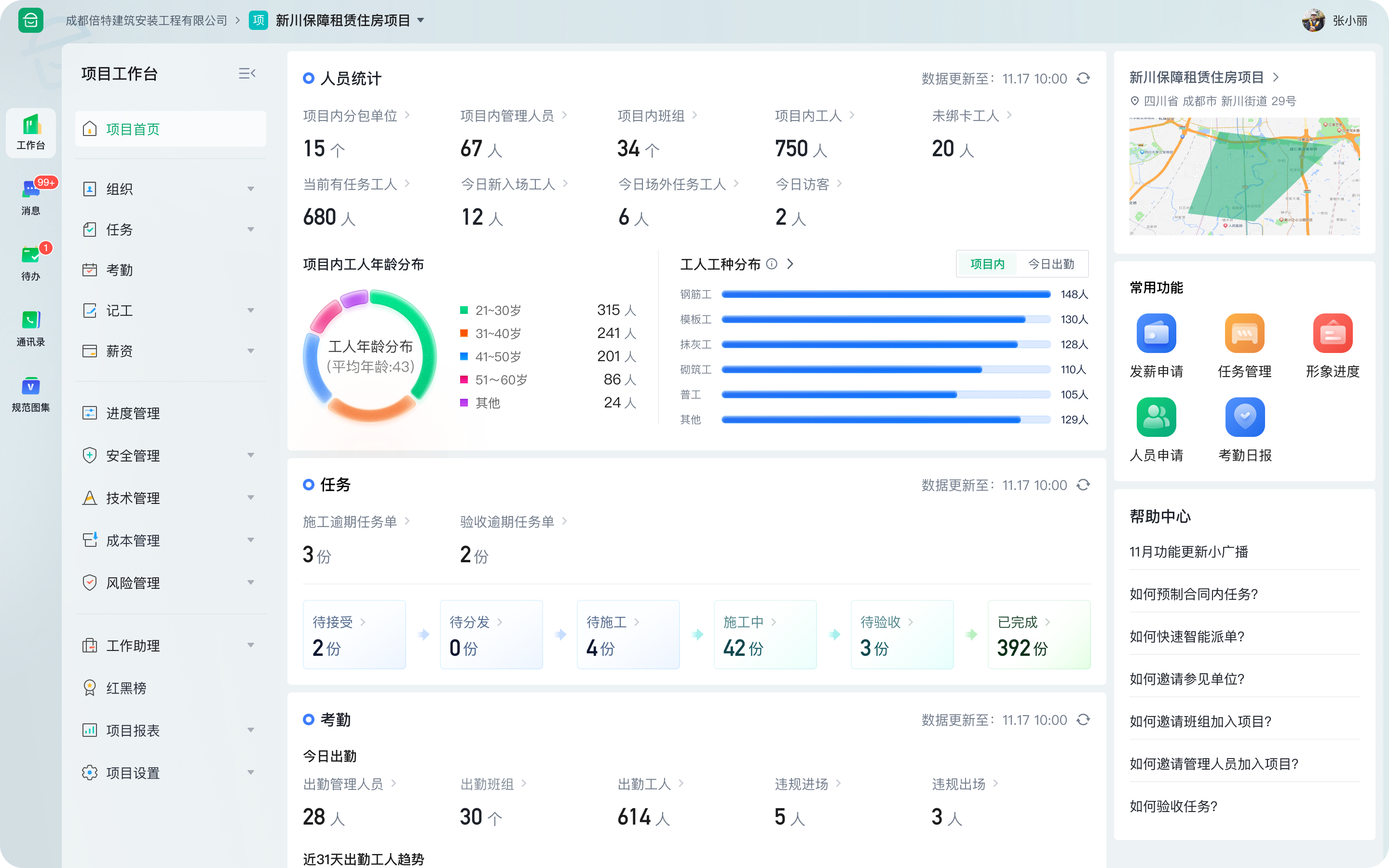The image size is (1389, 868).
Task: Refresh the 人员统计 data
Action: [x=1084, y=79]
